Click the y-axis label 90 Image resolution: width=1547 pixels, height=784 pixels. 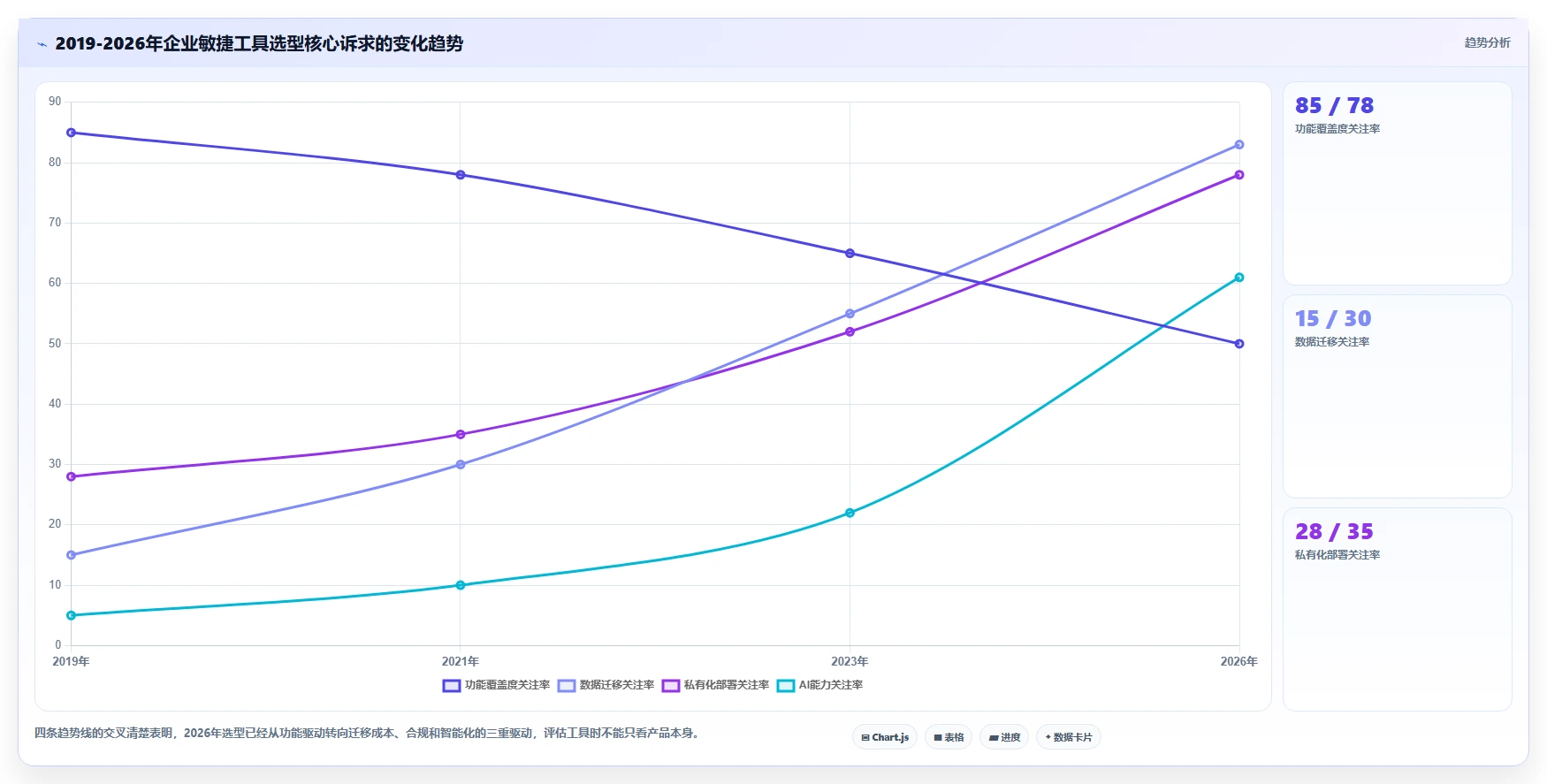(55, 102)
